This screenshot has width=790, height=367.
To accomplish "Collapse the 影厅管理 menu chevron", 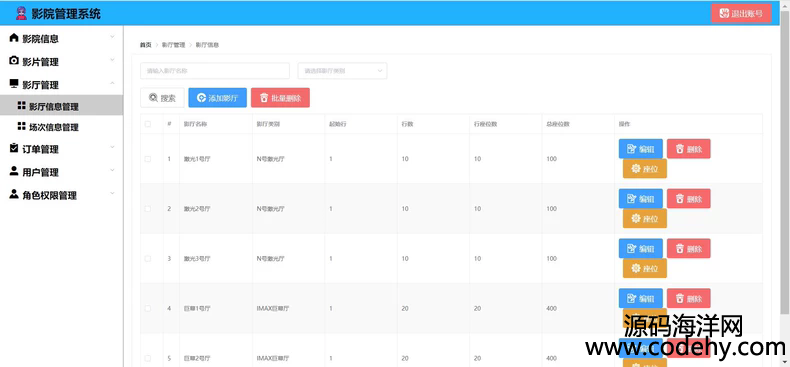I will pyautogui.click(x=112, y=83).
